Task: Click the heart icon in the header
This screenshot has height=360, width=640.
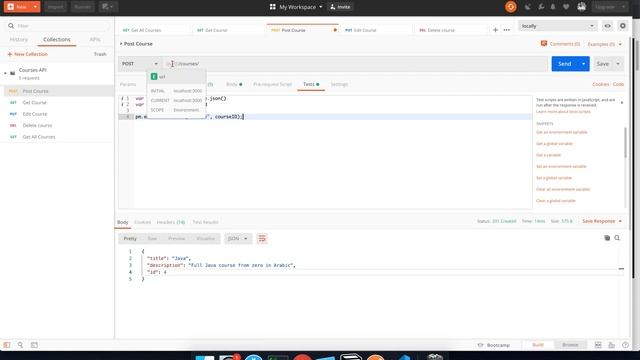Action: click(566, 7)
